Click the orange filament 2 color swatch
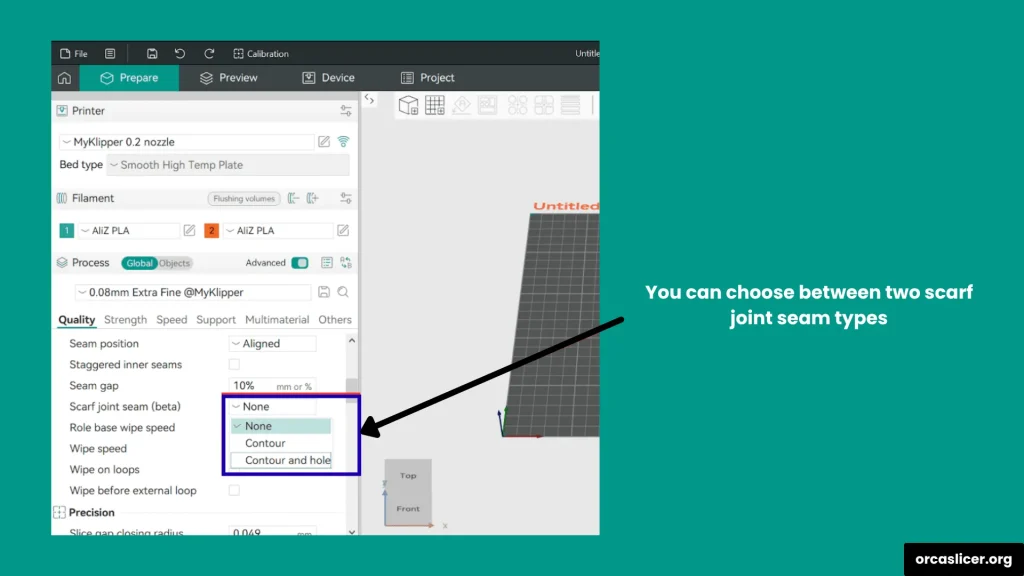This screenshot has width=1024, height=576. click(x=212, y=231)
